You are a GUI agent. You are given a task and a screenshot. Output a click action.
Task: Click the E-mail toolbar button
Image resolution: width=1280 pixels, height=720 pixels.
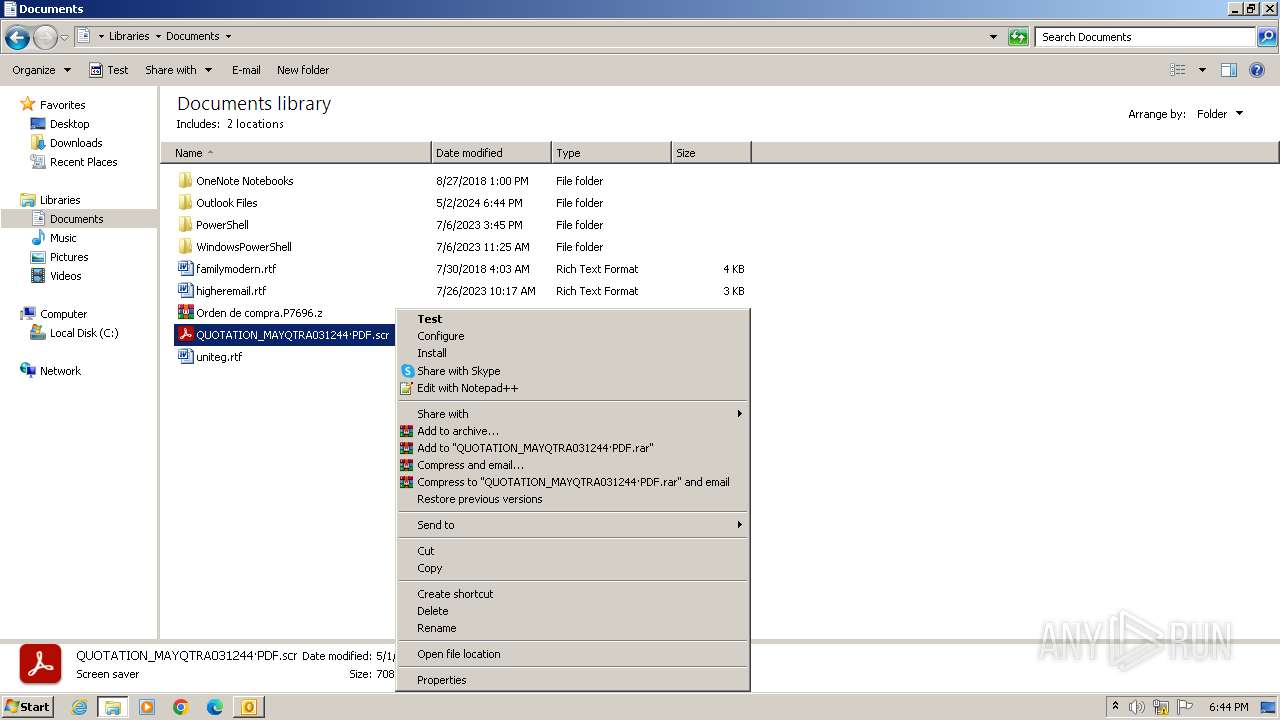[x=246, y=70]
